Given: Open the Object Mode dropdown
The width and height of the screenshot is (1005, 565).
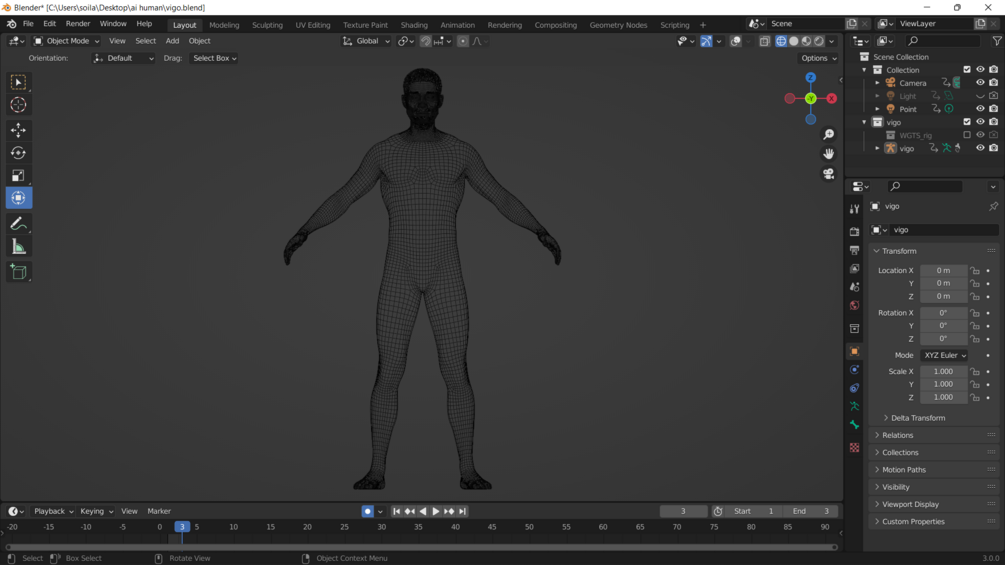Looking at the screenshot, I should pos(67,41).
